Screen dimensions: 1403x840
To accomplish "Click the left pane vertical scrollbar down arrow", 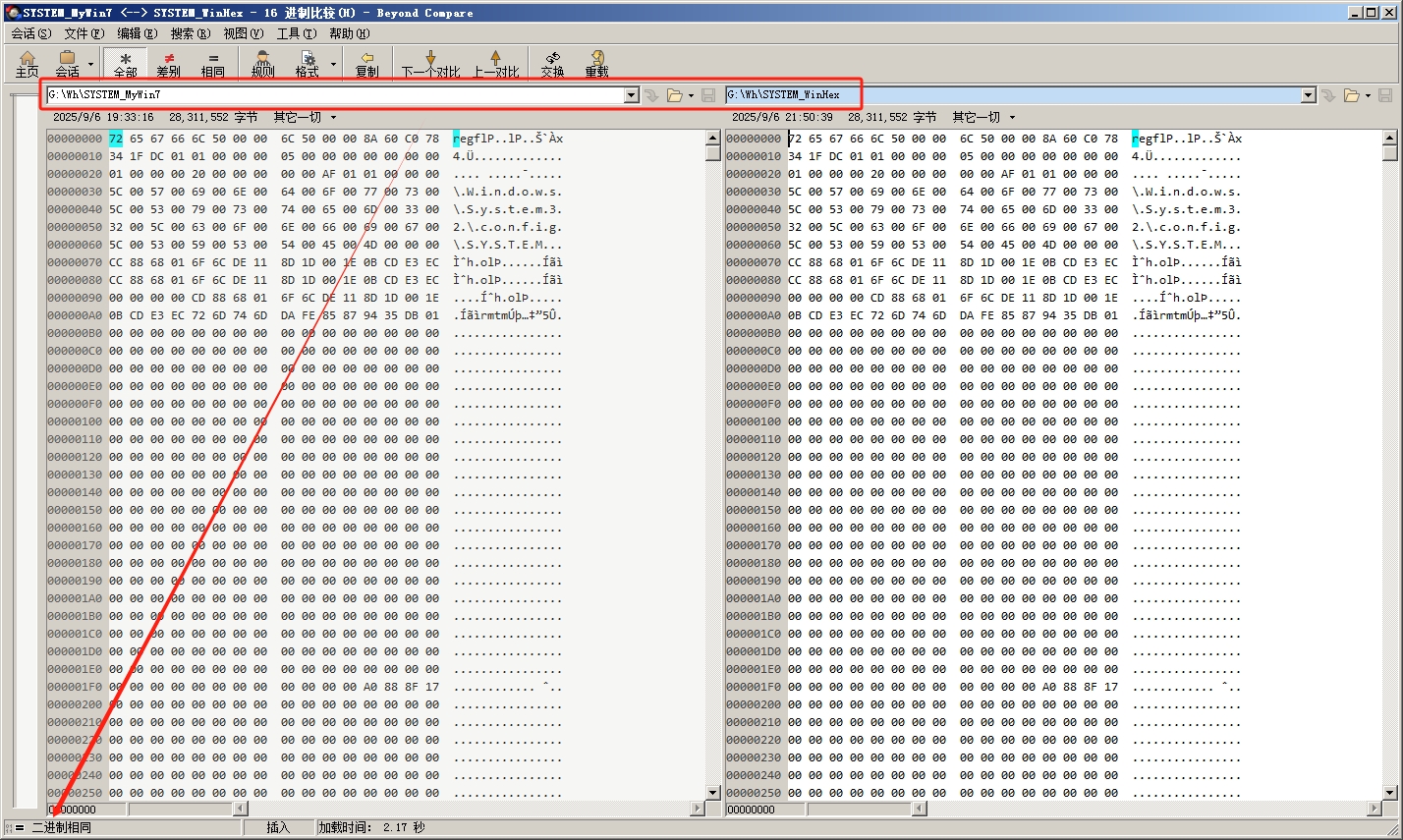I will click(x=713, y=793).
